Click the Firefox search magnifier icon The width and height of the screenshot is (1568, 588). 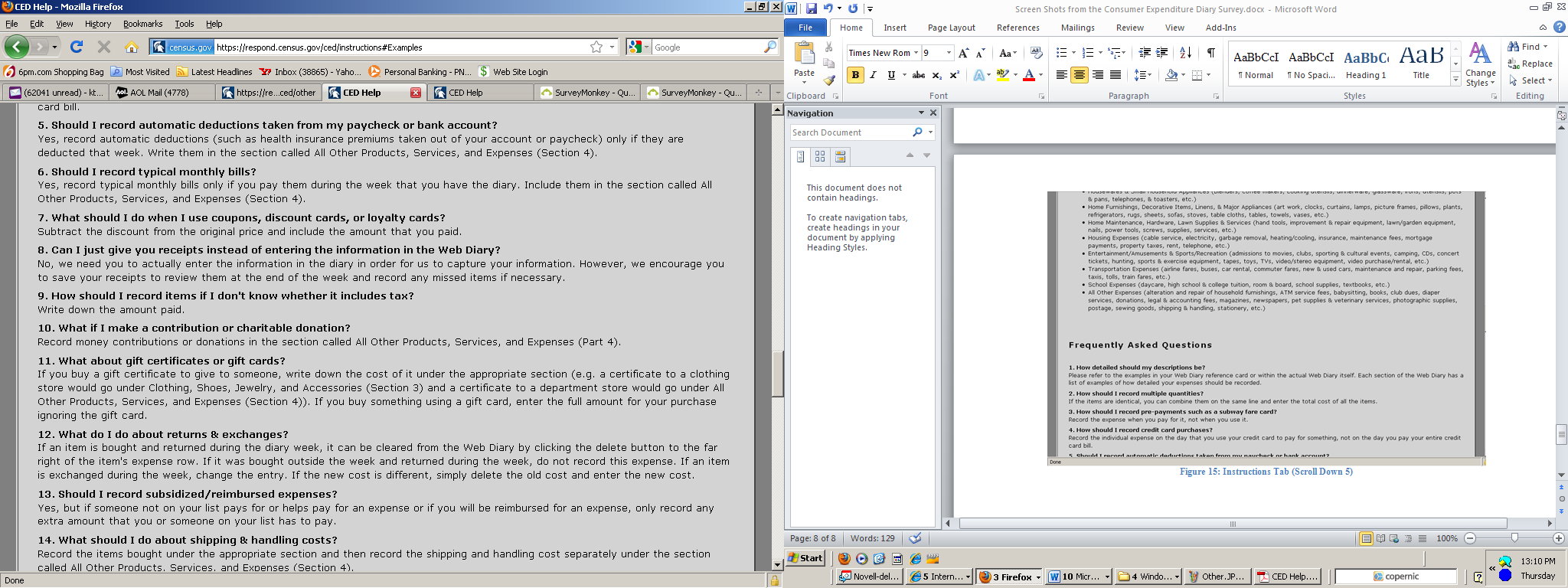pyautogui.click(x=770, y=47)
